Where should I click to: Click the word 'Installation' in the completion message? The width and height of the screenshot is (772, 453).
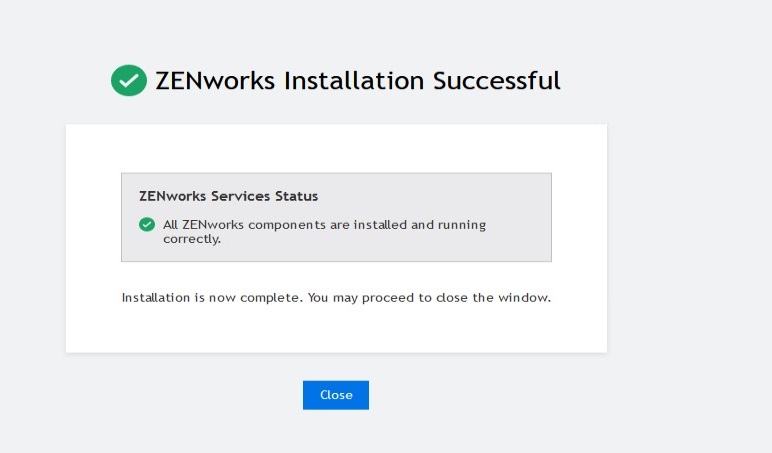[154, 298]
